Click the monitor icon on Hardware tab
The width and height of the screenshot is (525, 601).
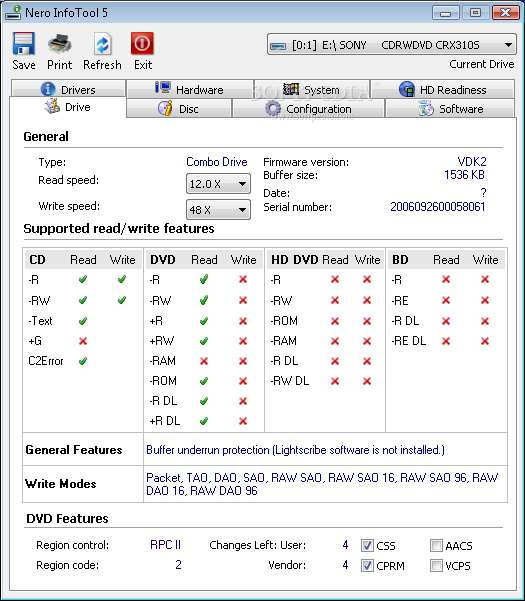[x=163, y=88]
